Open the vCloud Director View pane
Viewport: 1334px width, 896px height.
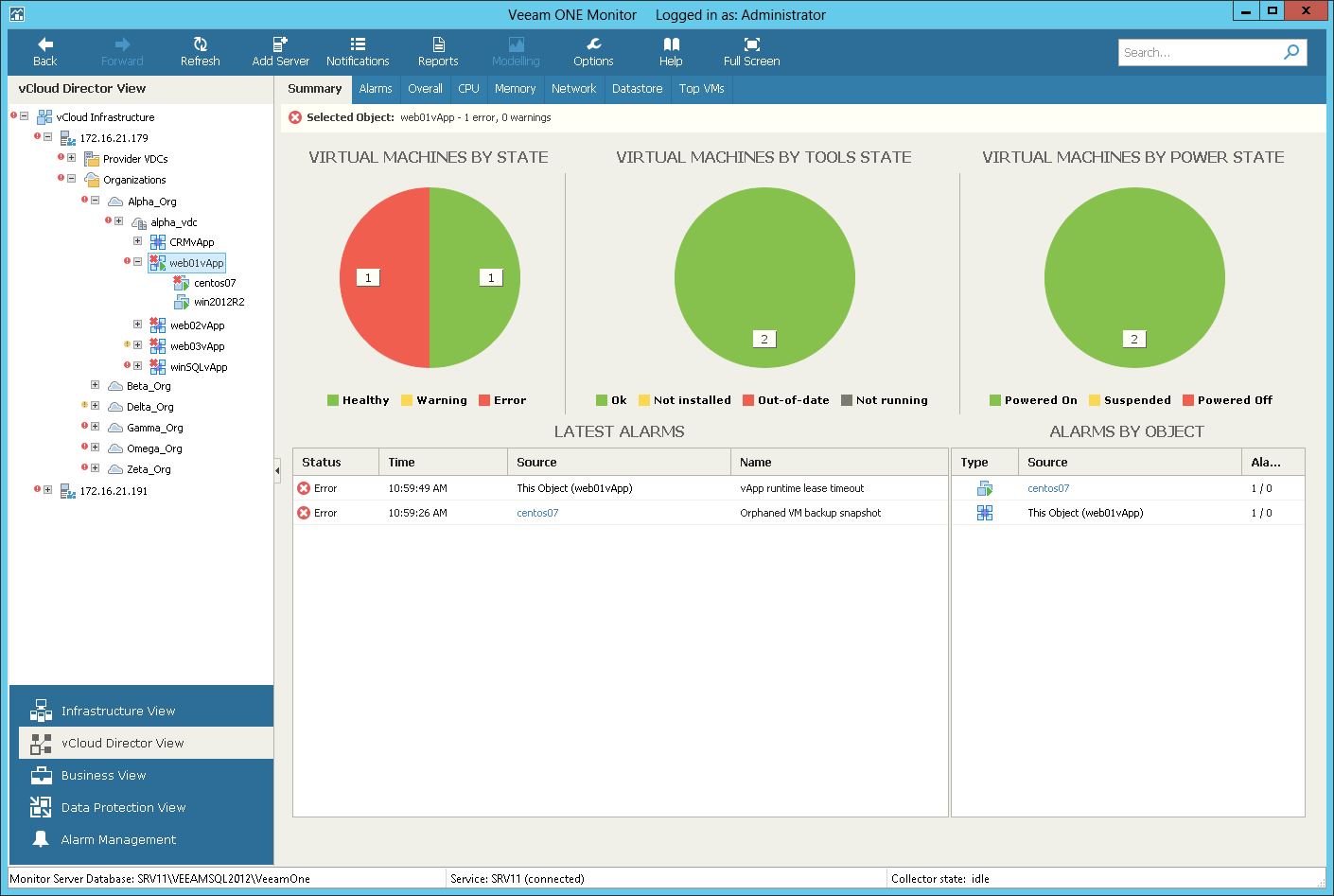click(147, 743)
